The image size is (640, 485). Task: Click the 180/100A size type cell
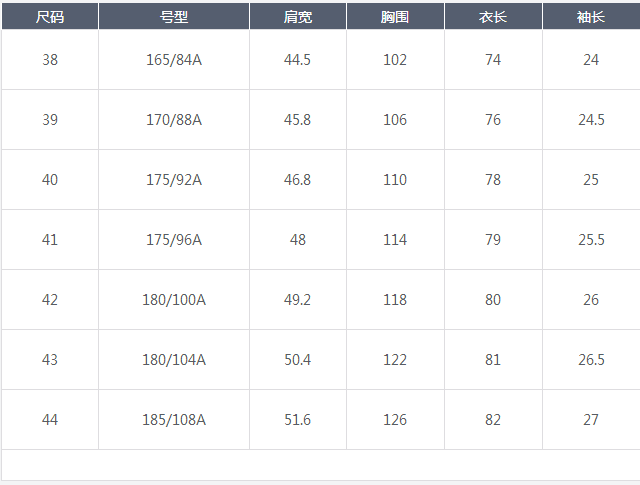(174, 300)
